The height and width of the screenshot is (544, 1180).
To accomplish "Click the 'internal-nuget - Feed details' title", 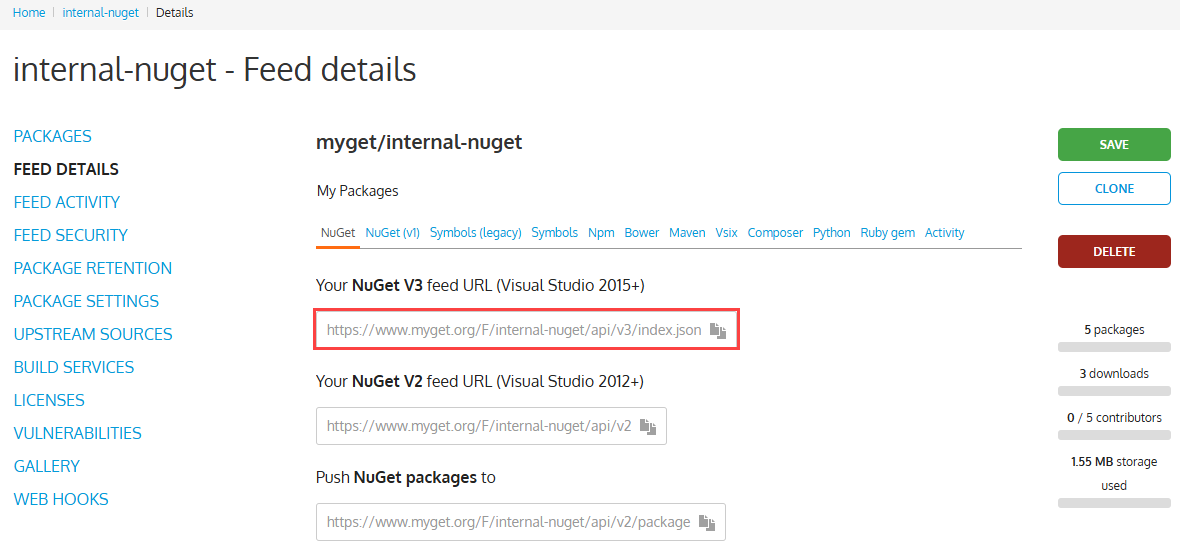I will coord(214,70).
